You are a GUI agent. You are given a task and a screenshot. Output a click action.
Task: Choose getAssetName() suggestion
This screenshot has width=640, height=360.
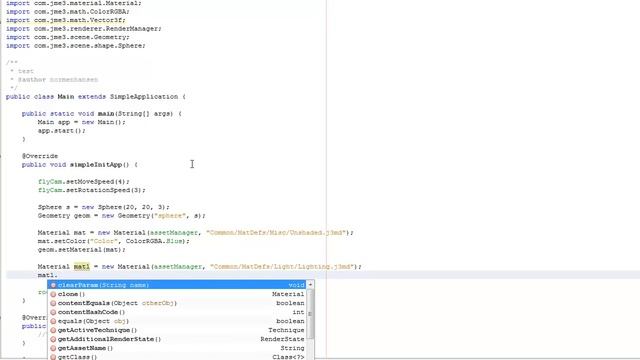177,348
